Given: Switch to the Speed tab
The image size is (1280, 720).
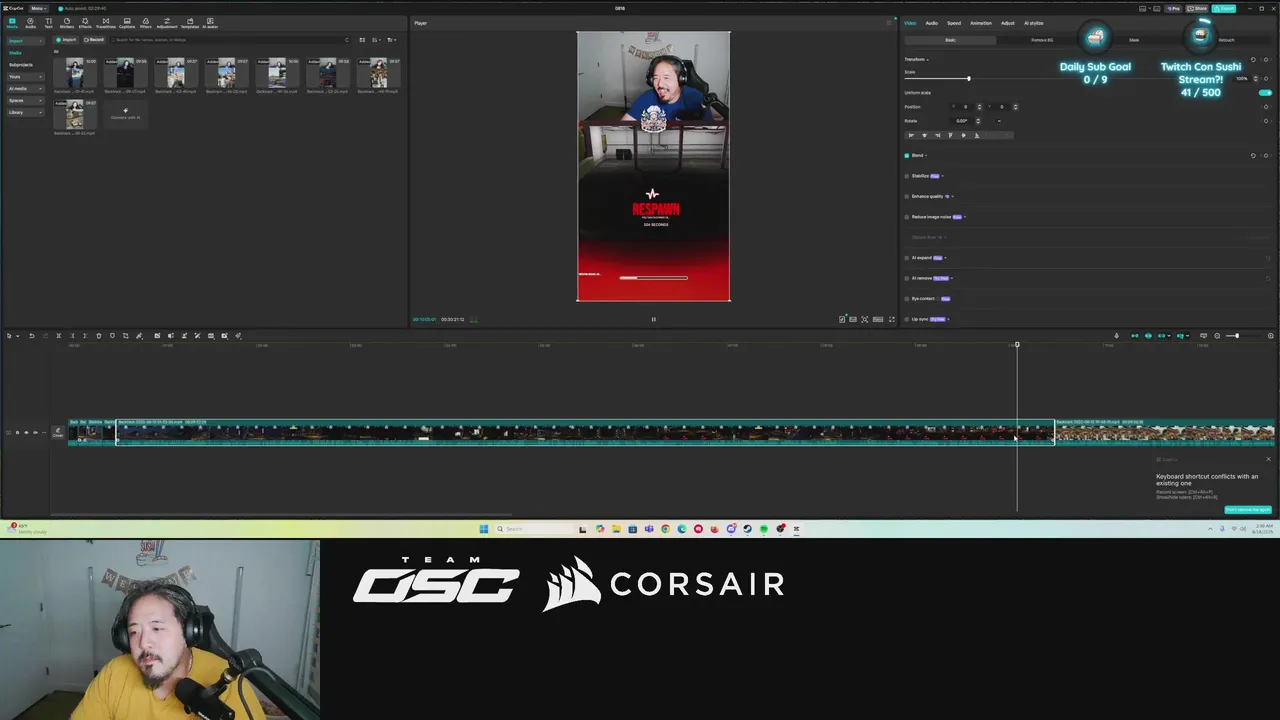Looking at the screenshot, I should (x=954, y=23).
